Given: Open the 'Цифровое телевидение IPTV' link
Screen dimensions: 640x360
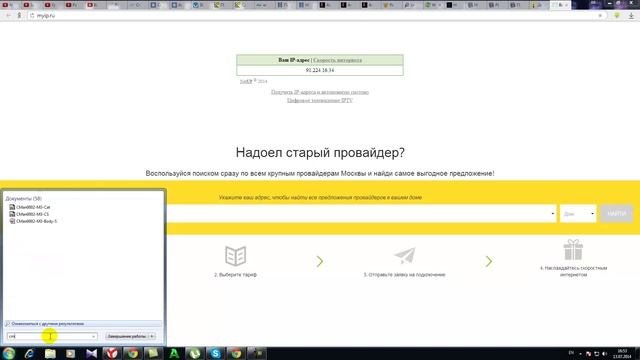Looking at the screenshot, I should 320,100.
